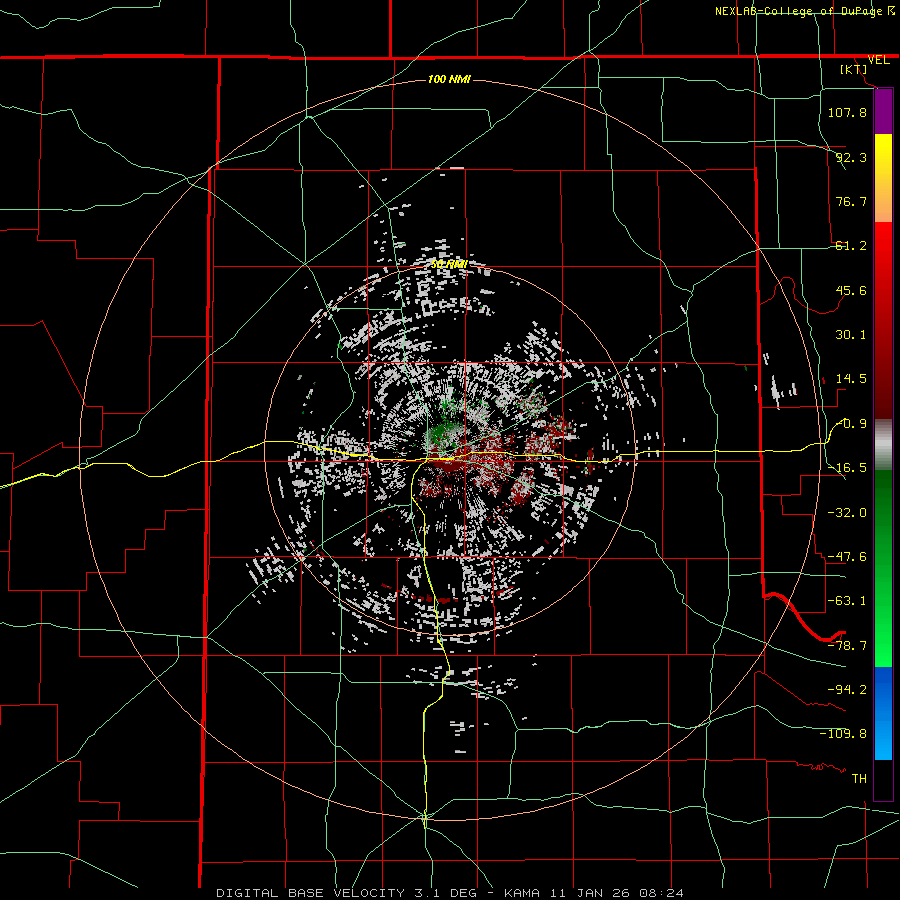Click the 45.6 legend value
Image resolution: width=900 pixels, height=900 pixels.
click(x=851, y=290)
